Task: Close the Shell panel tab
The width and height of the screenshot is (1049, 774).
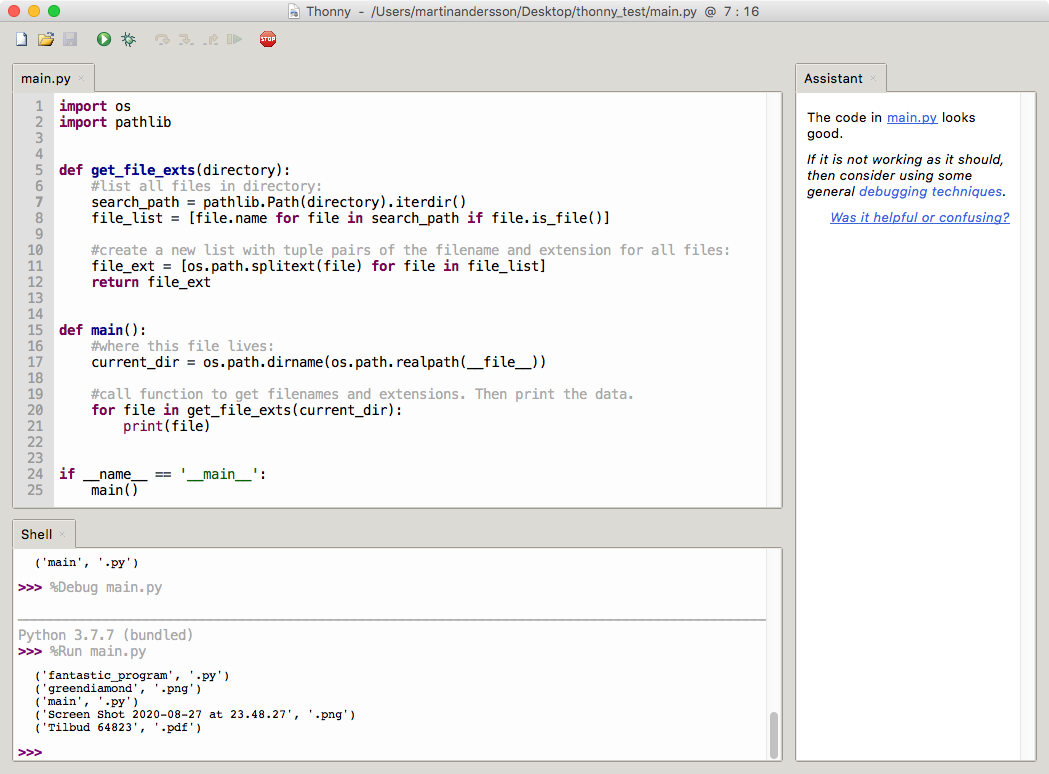Action: (62, 535)
